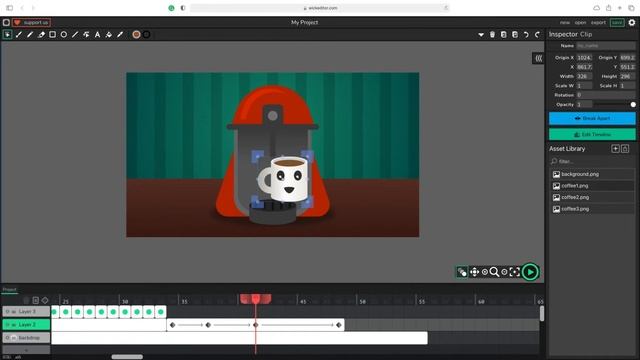Screen dimensions: 640x360
Task: Click the add layer plus button
Action: click(26, 350)
